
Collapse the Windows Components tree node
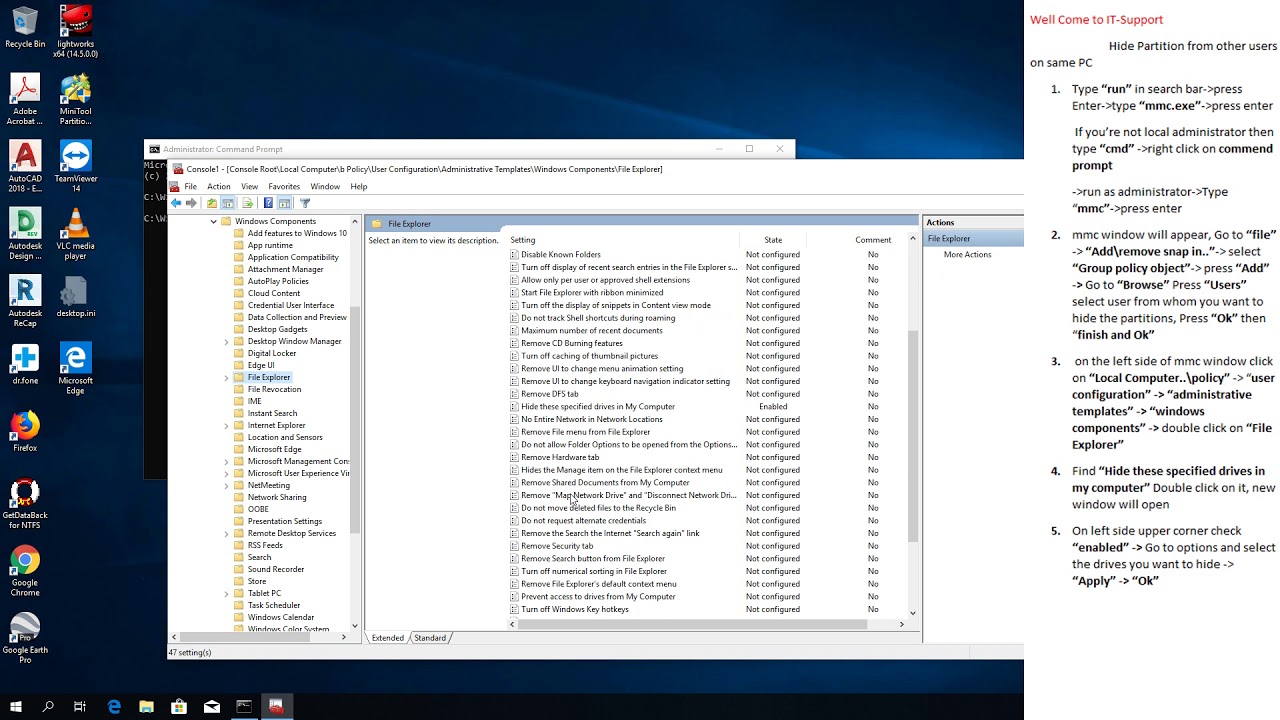[213, 221]
